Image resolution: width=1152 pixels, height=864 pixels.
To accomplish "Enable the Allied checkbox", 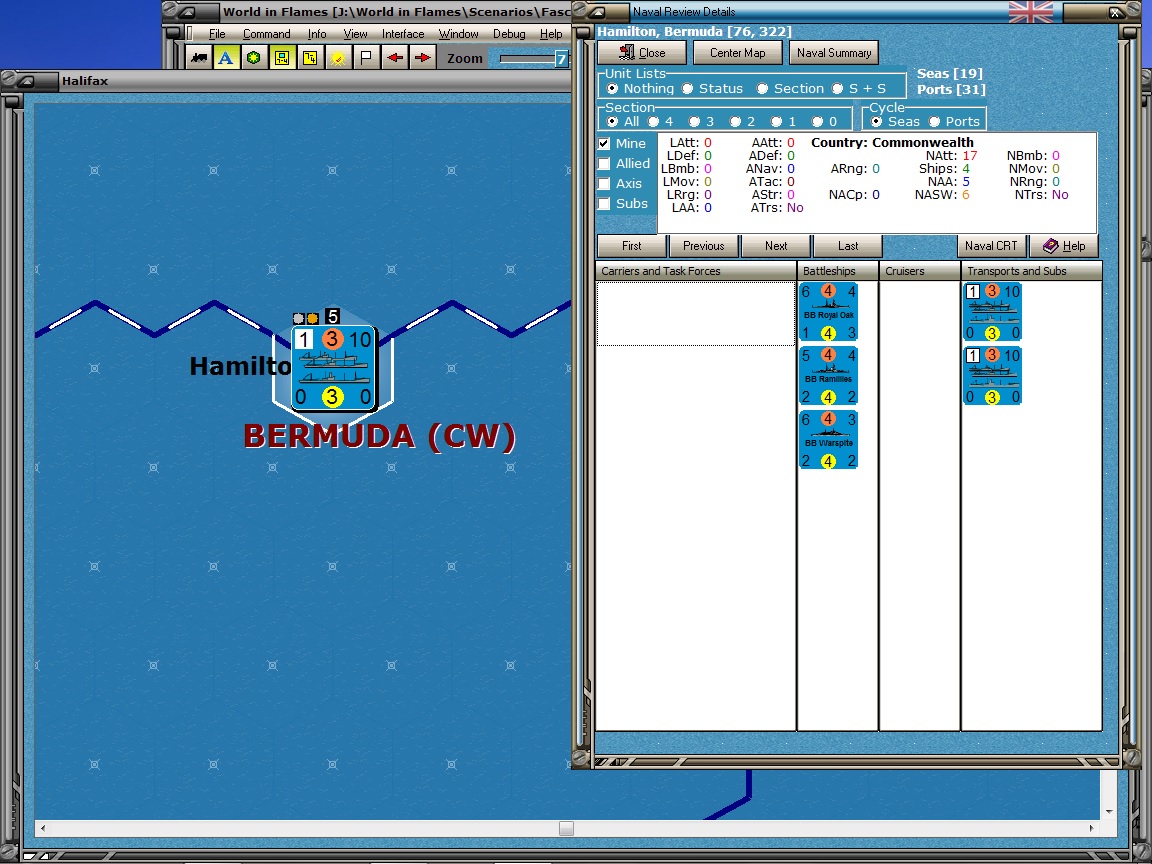I will (x=604, y=163).
